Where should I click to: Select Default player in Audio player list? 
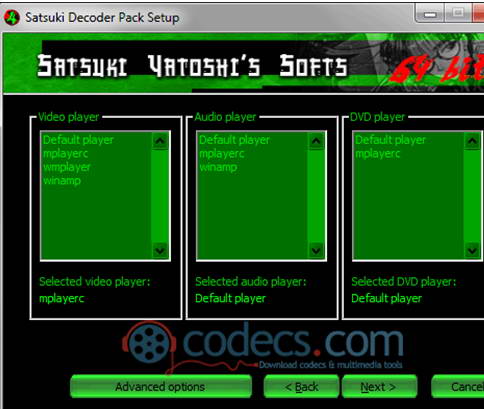pos(234,140)
